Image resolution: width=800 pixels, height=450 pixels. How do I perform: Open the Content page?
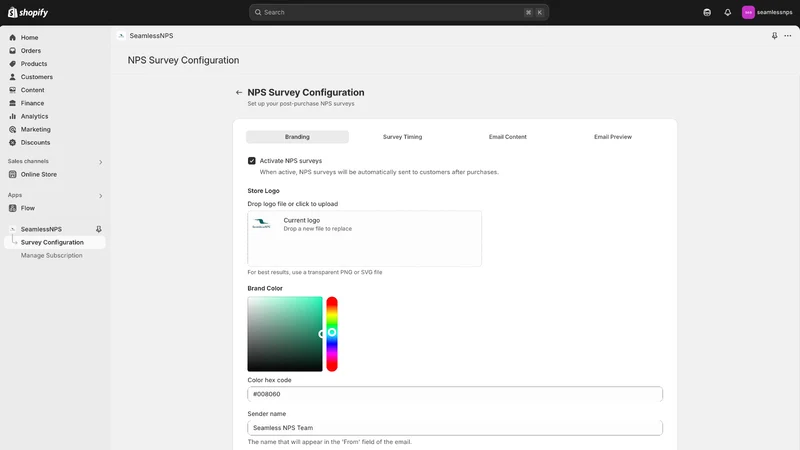click(x=33, y=90)
